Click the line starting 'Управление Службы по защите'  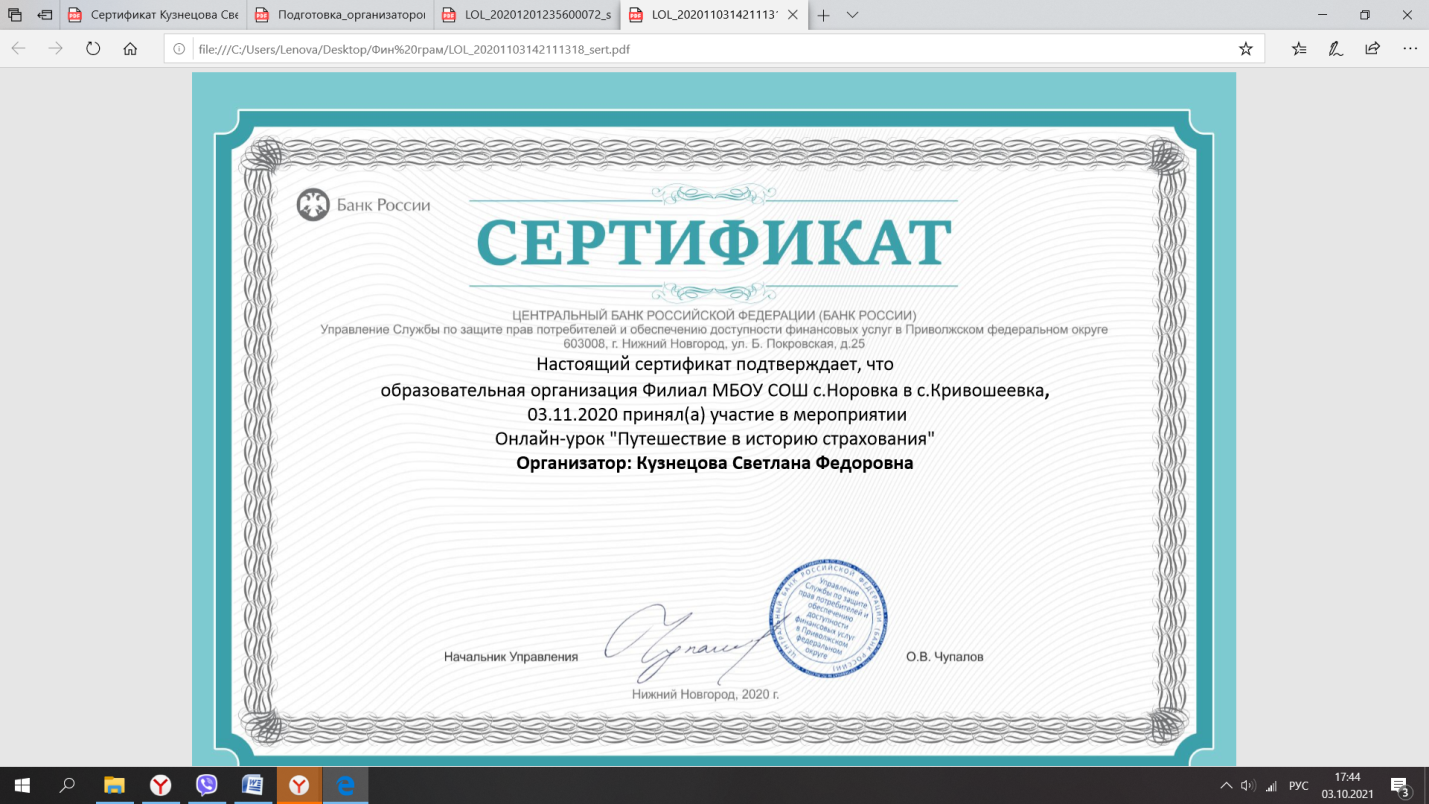coord(714,330)
